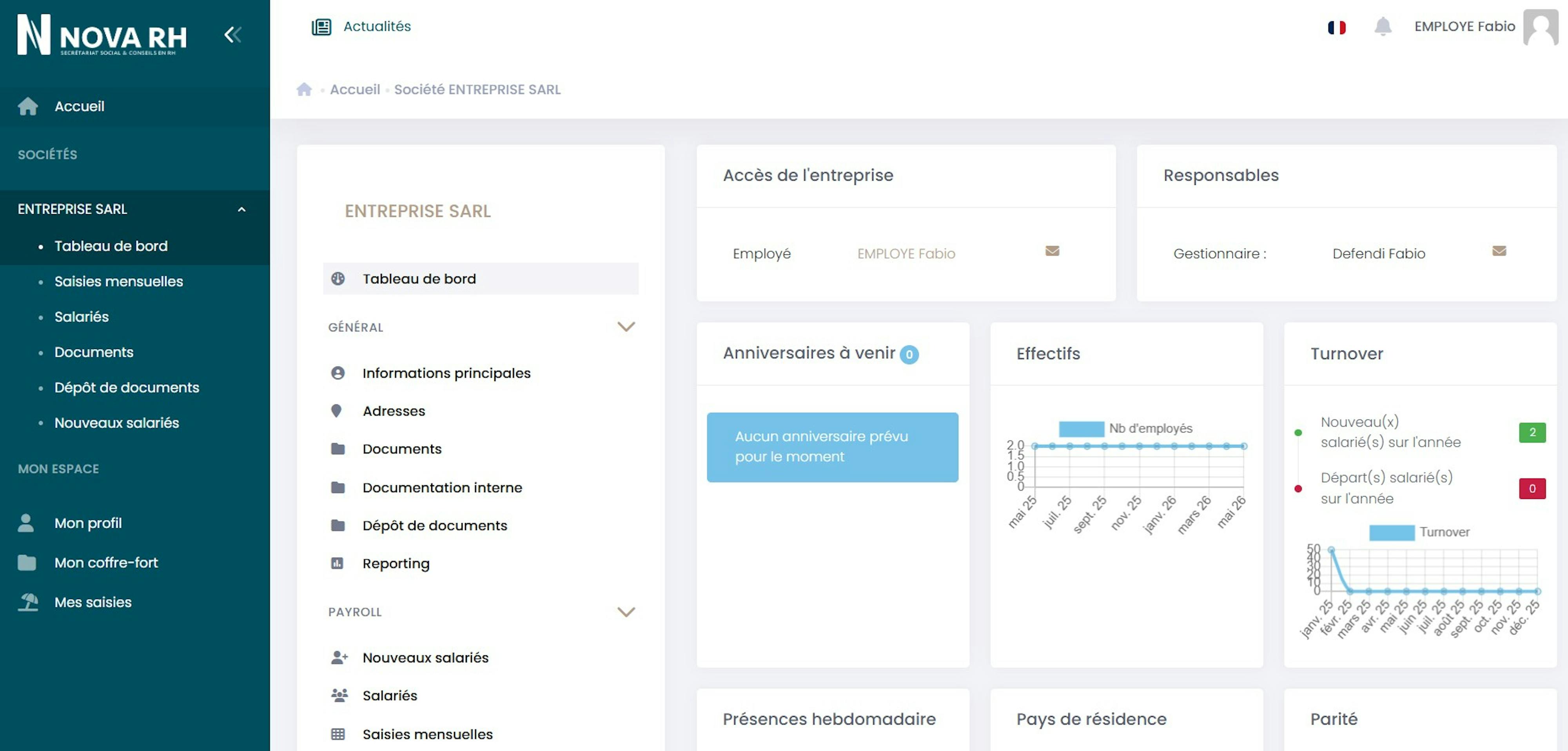Screen dimensions: 1568x751
Task: Click the home icon in breadcrumb
Action: tap(304, 89)
